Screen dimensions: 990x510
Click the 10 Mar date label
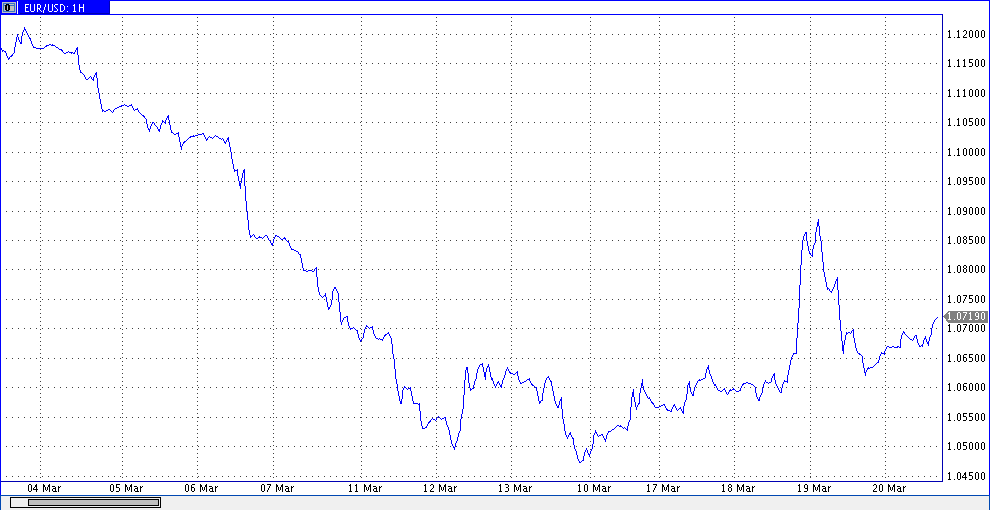click(593, 489)
